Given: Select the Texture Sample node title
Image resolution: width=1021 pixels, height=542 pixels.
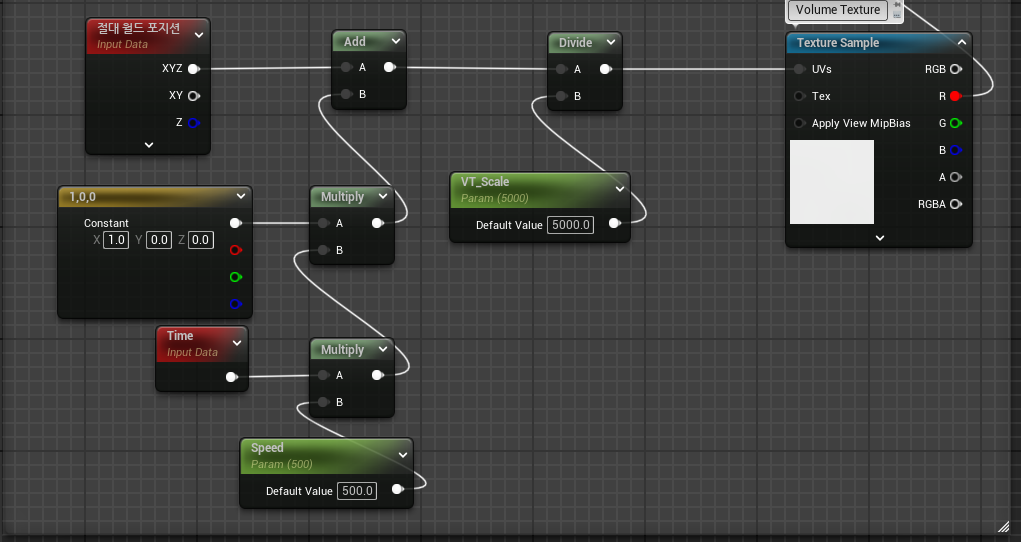Looking at the screenshot, I should pyautogui.click(x=837, y=42).
